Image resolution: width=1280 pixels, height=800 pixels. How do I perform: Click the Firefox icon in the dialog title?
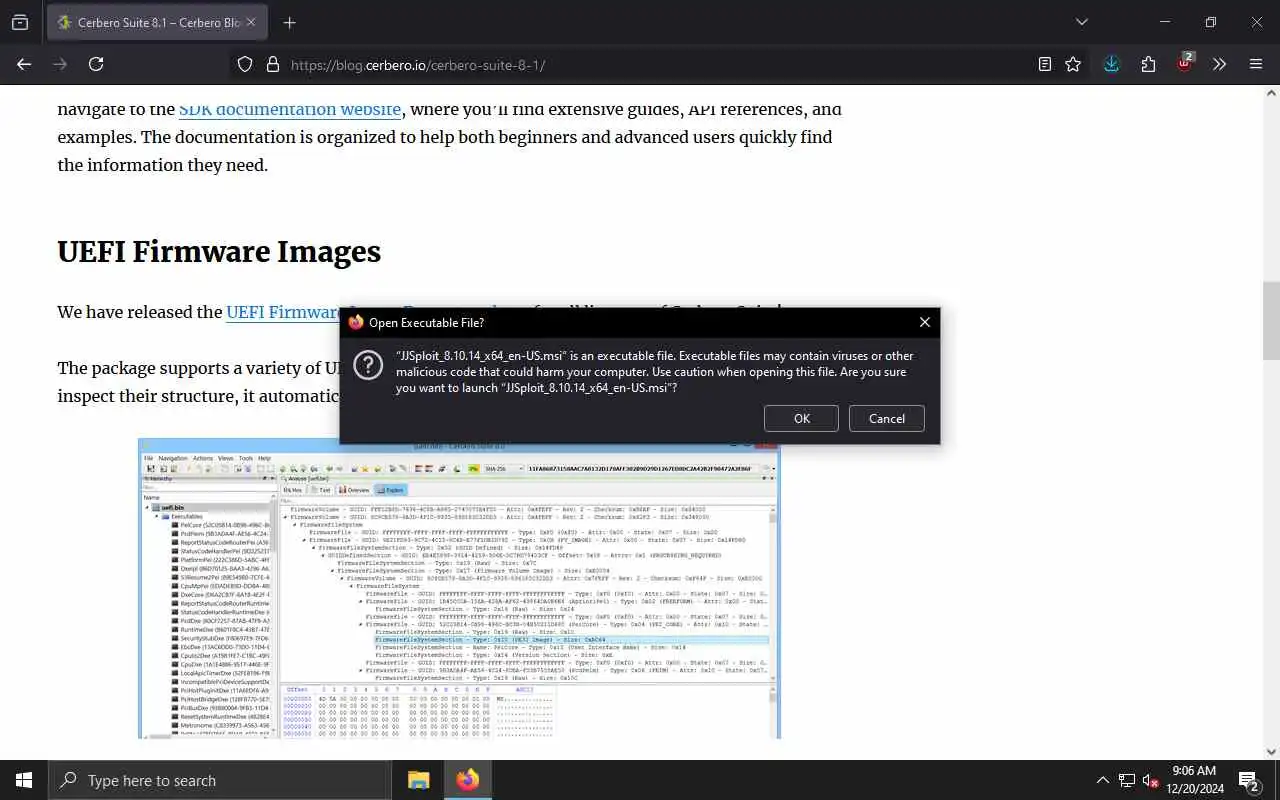(x=355, y=322)
